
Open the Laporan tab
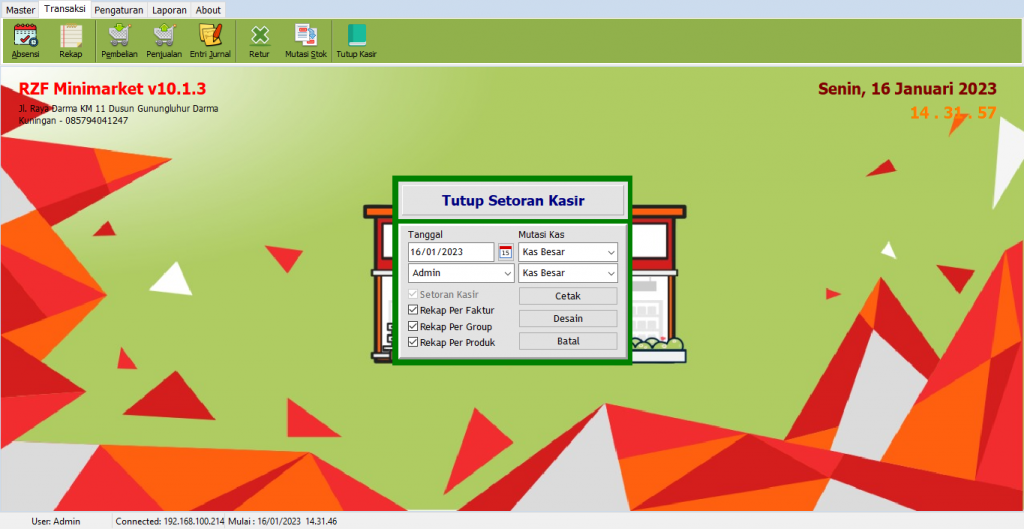169,10
